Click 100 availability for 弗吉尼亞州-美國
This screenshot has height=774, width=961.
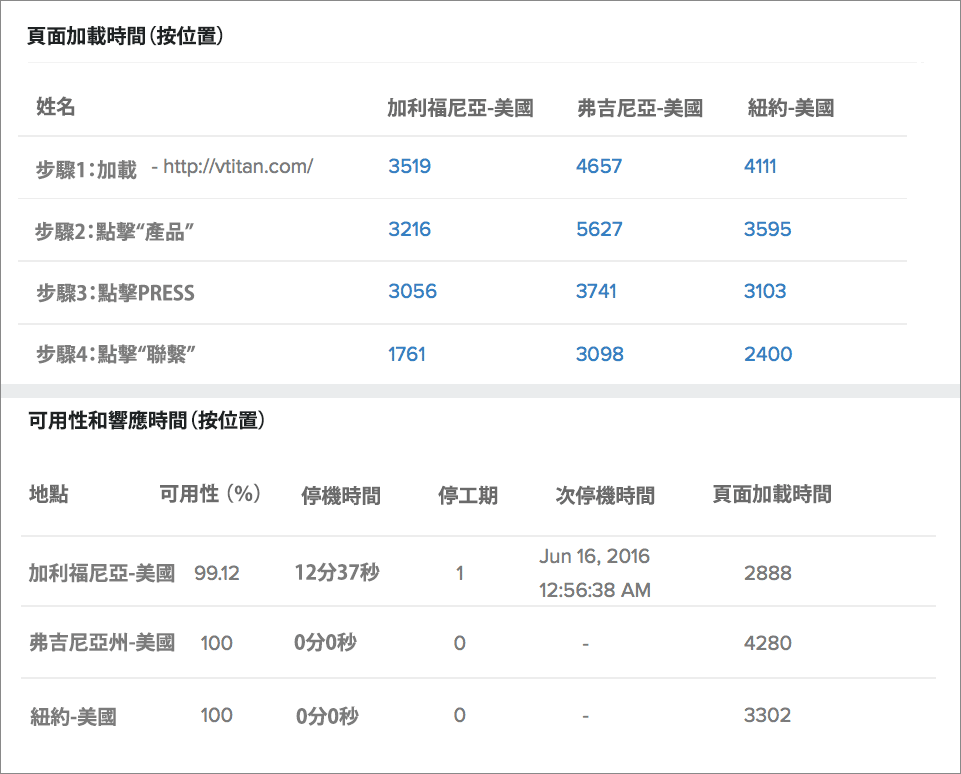216,643
